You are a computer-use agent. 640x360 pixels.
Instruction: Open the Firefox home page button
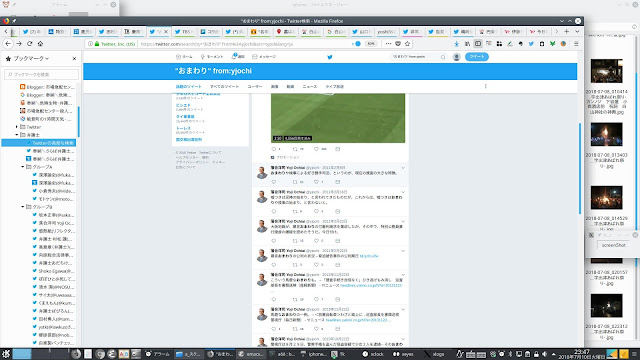point(40,44)
